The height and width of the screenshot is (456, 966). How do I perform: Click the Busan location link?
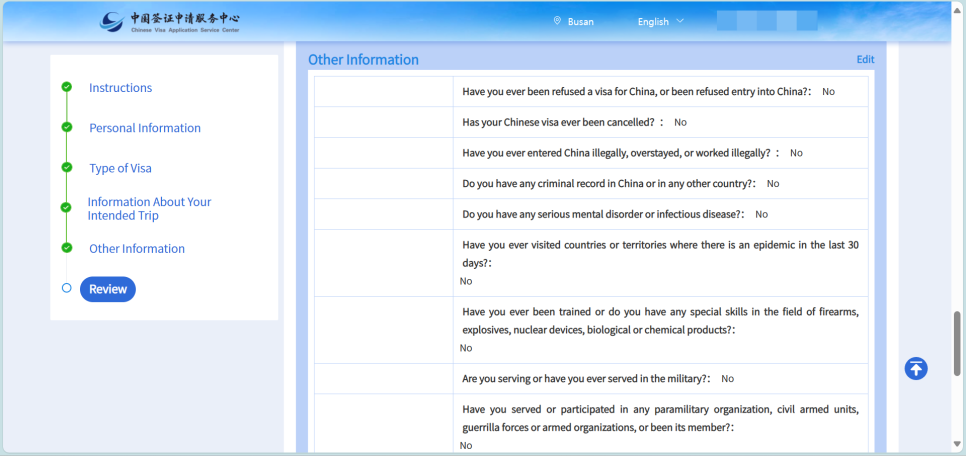580,22
